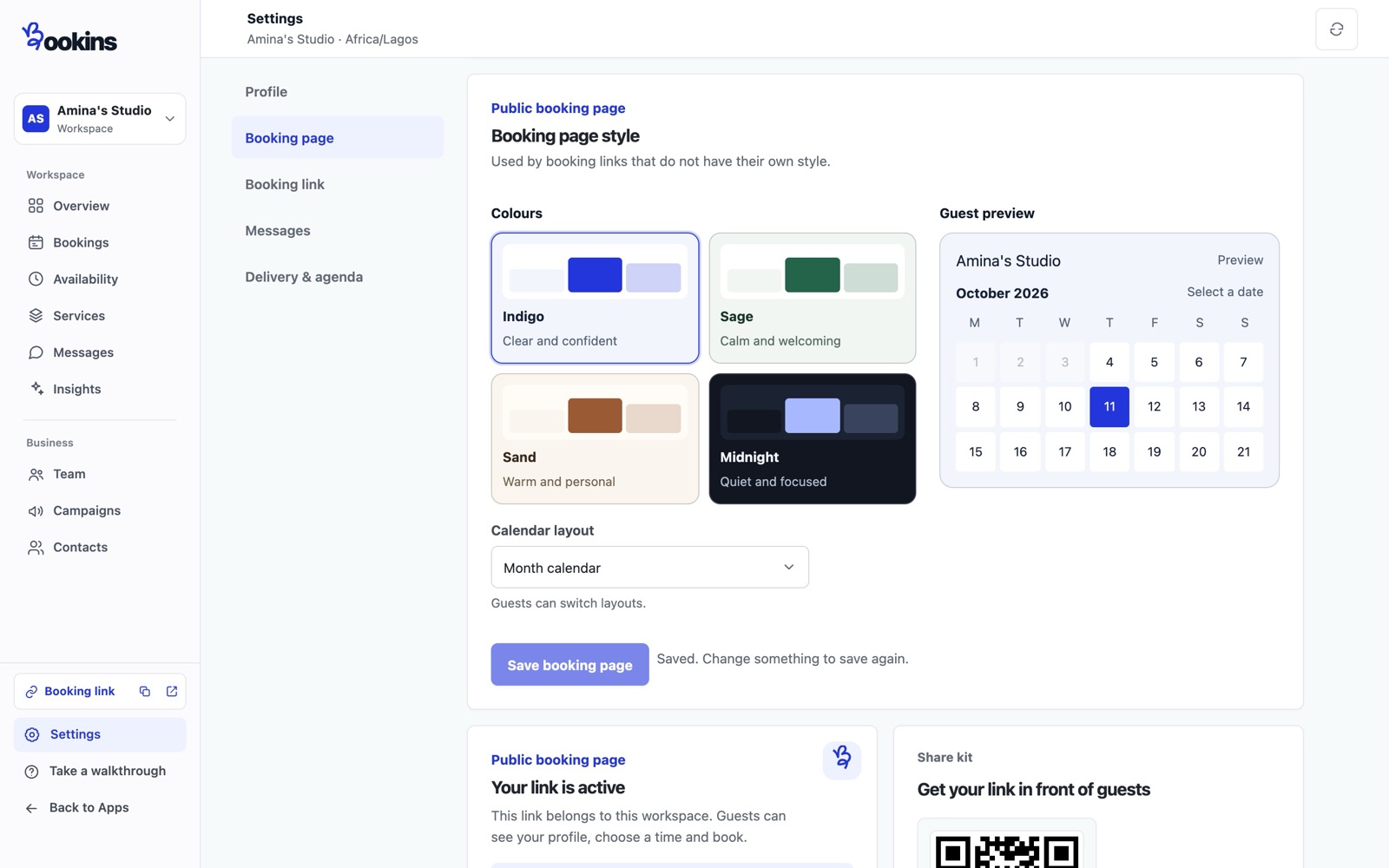Click the Sage green colour swatch

[x=812, y=275]
